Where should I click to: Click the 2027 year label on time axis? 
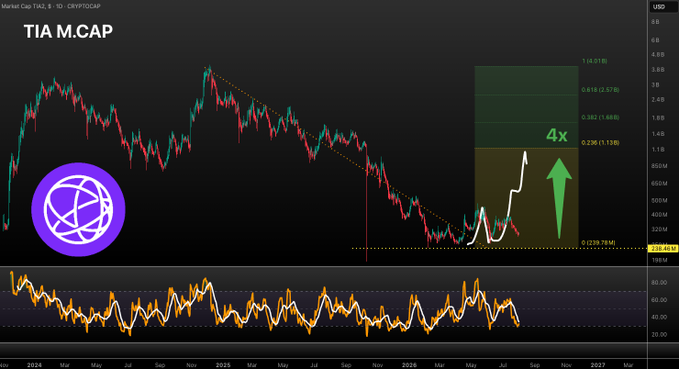coord(598,365)
